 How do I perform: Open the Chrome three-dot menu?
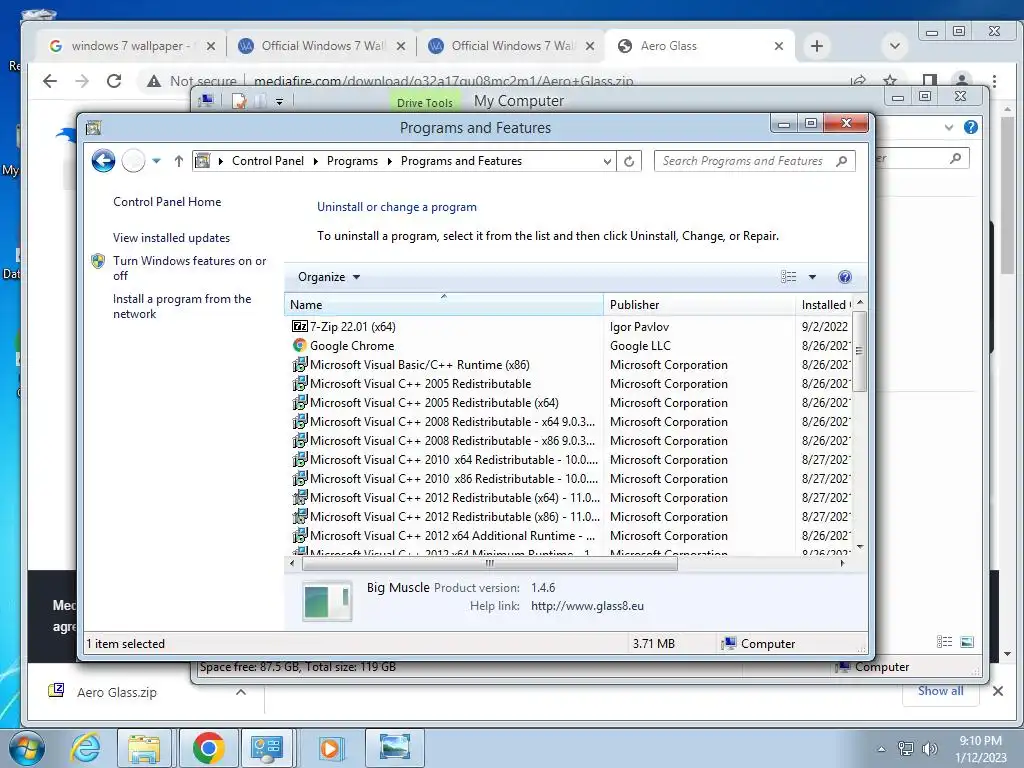click(994, 81)
